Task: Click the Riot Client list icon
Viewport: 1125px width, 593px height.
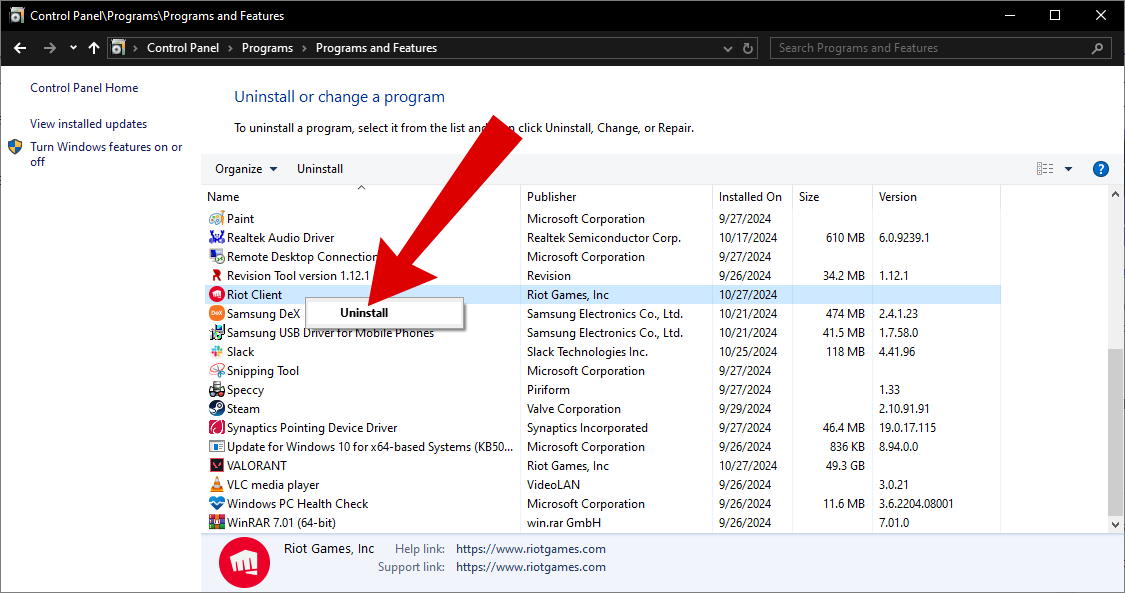Action: 216,295
